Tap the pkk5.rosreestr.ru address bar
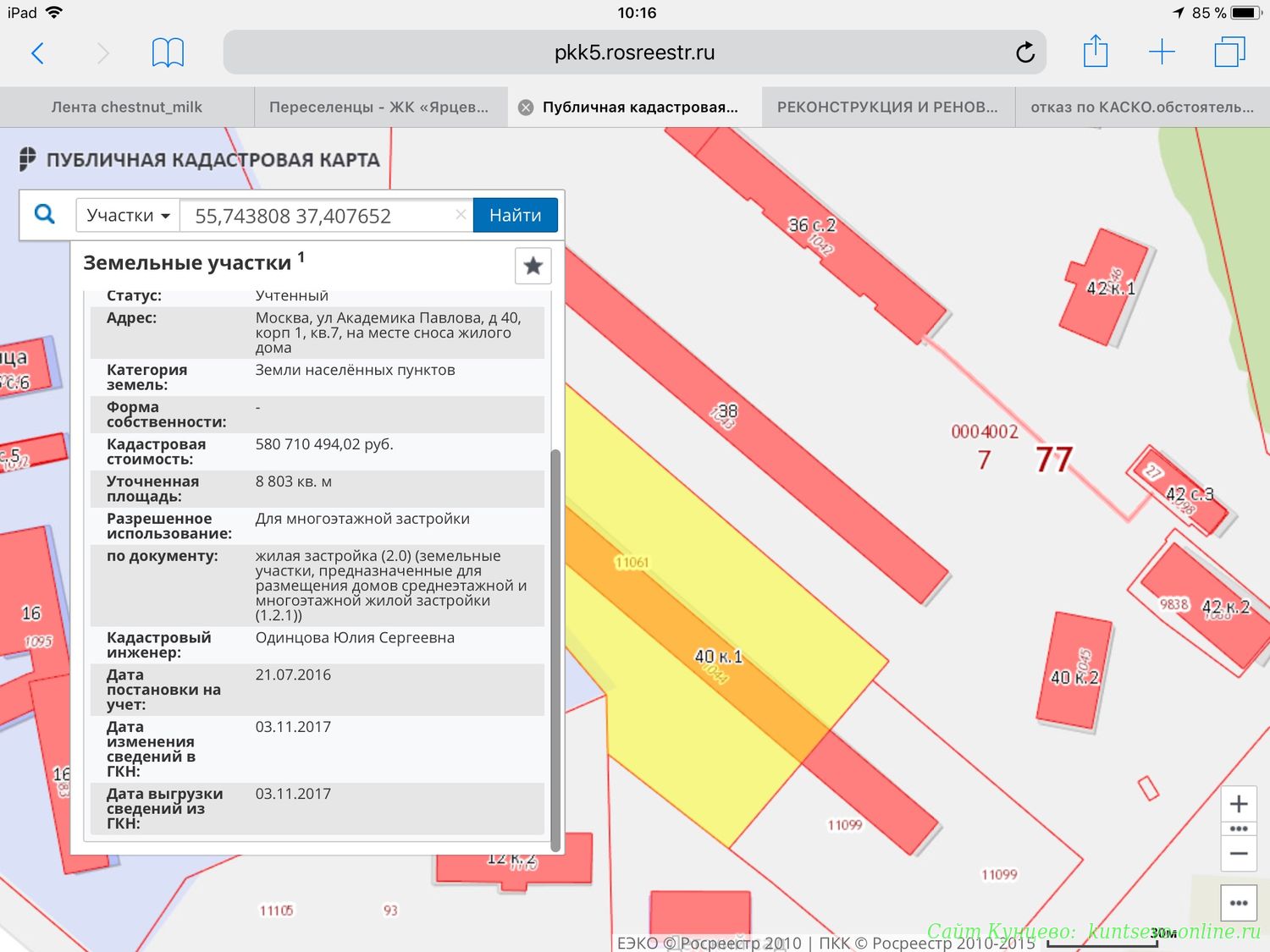 point(633,53)
